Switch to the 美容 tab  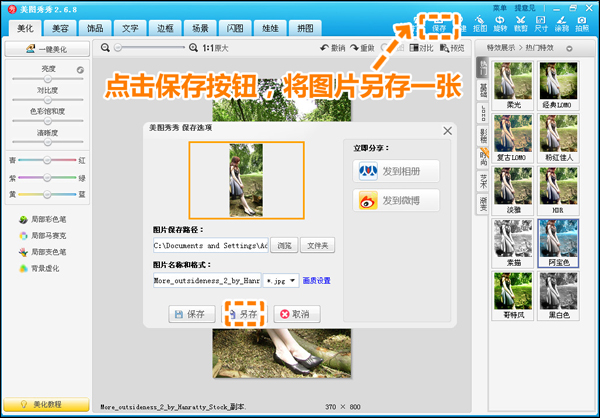click(60, 29)
